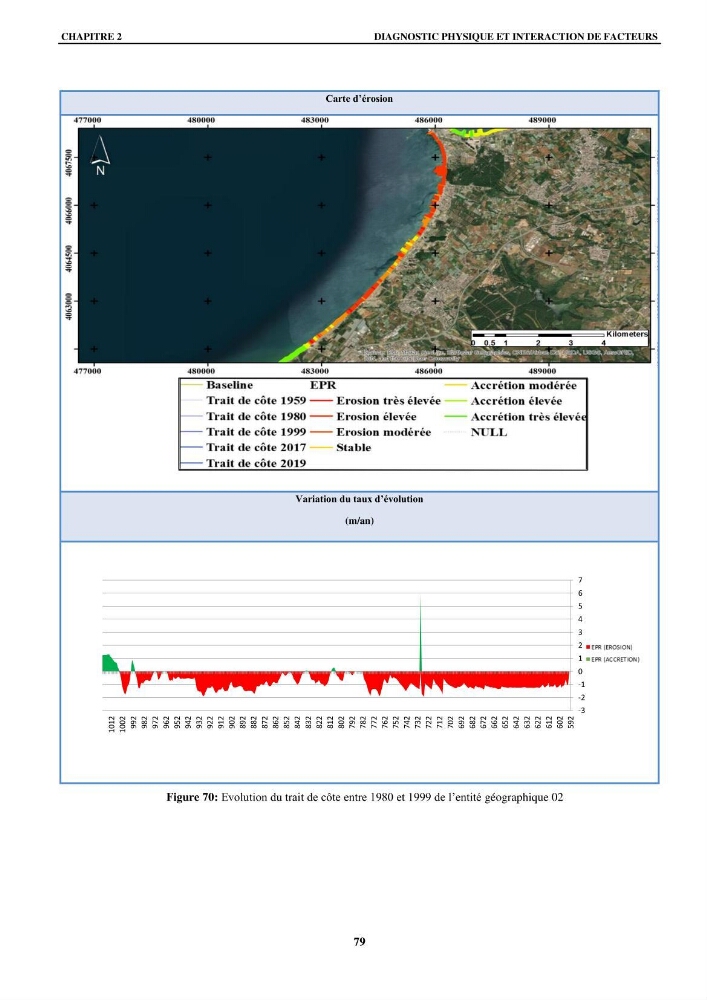The image size is (707, 1000).
Task: Click the Trait de côte 1980 legend entry
Action: 244,416
